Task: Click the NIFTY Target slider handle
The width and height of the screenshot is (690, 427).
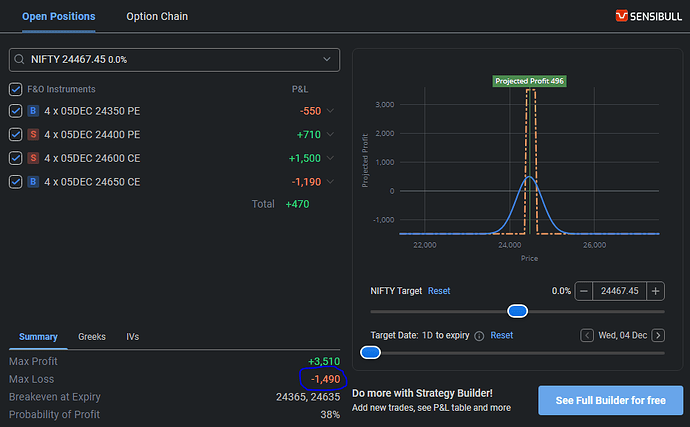Action: [x=518, y=311]
